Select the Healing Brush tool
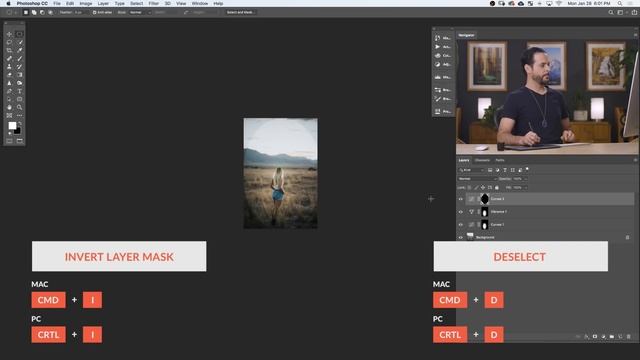The image size is (640, 360). point(9,59)
